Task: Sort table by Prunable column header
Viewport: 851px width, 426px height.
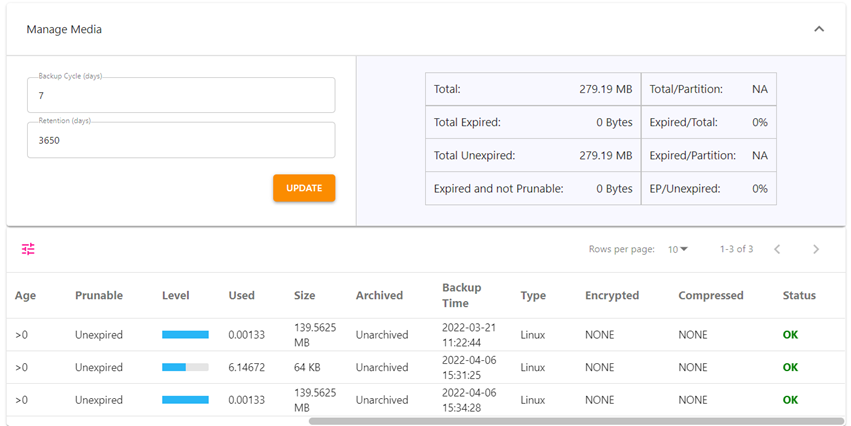Action: tap(99, 295)
